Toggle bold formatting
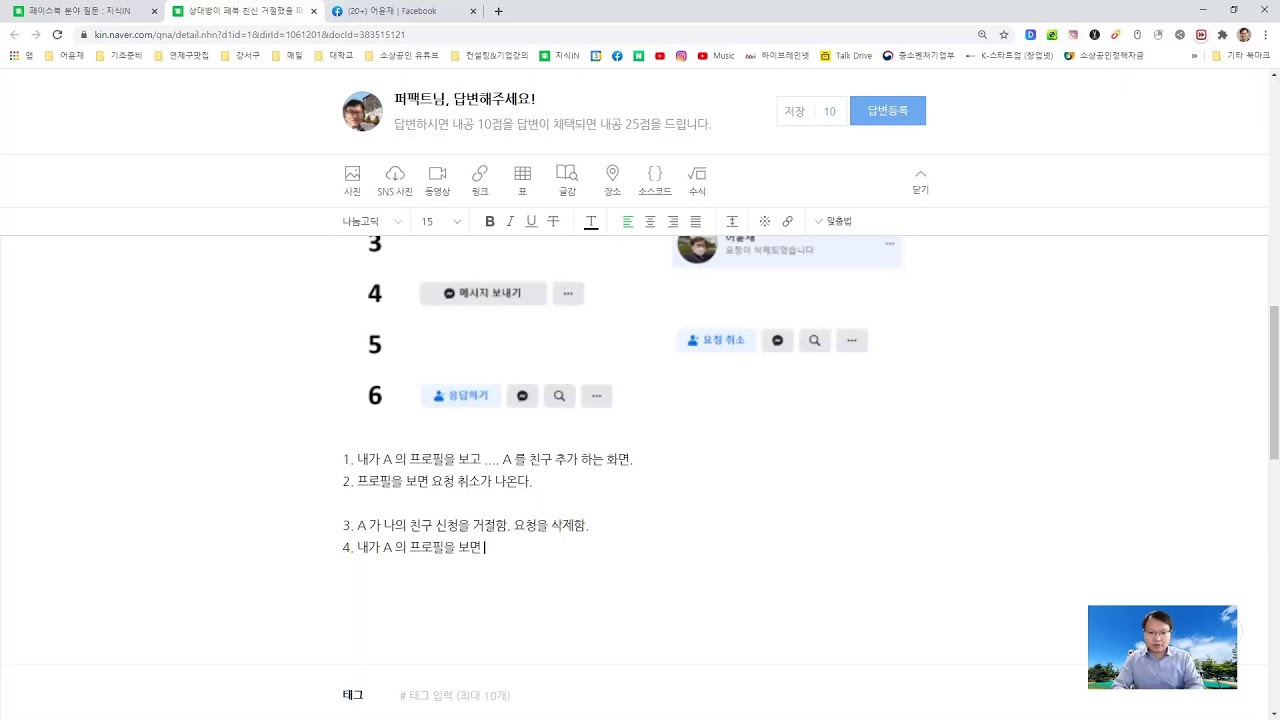1280x720 pixels. coord(489,221)
